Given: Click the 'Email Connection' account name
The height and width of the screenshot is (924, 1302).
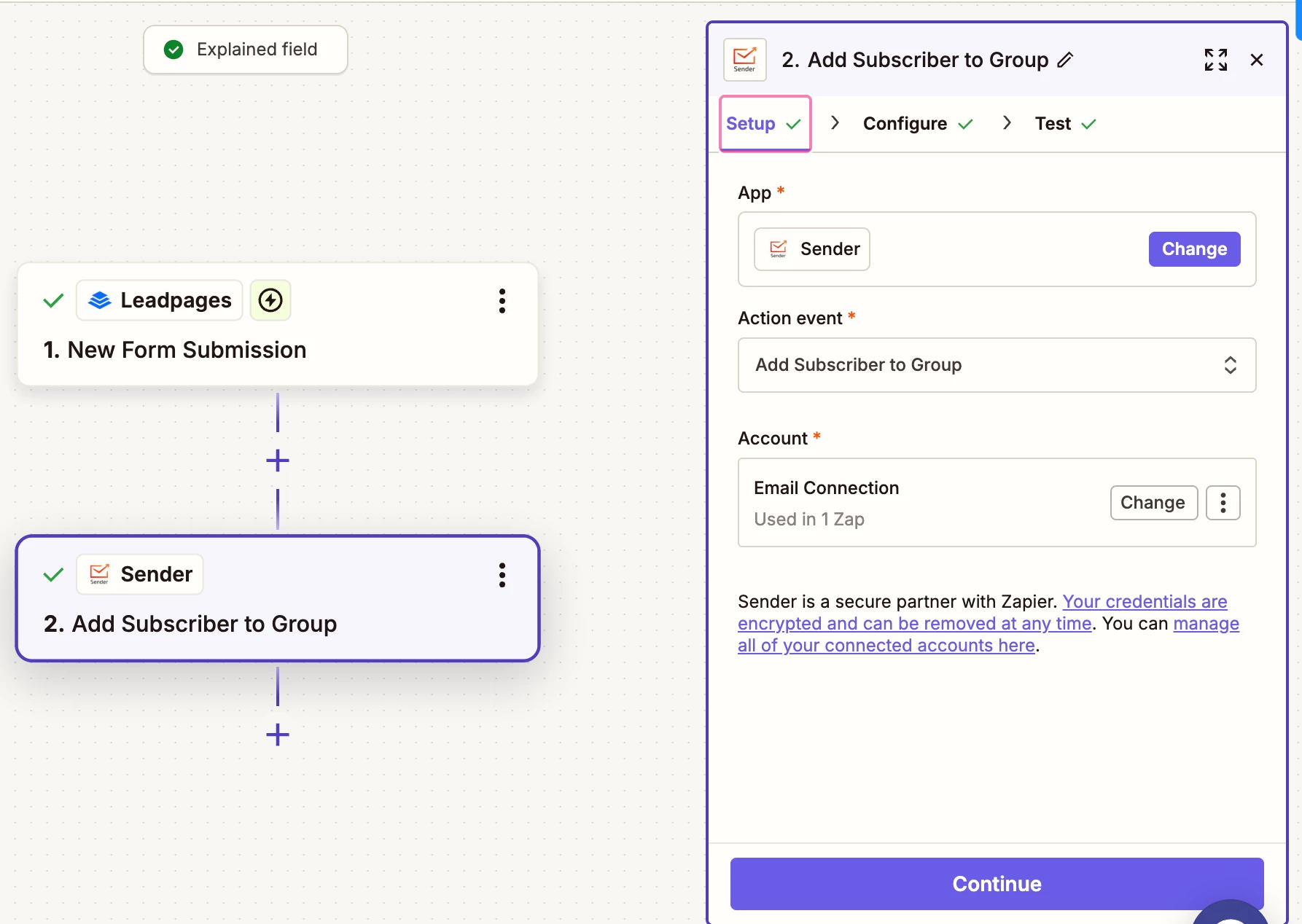Looking at the screenshot, I should click(827, 488).
